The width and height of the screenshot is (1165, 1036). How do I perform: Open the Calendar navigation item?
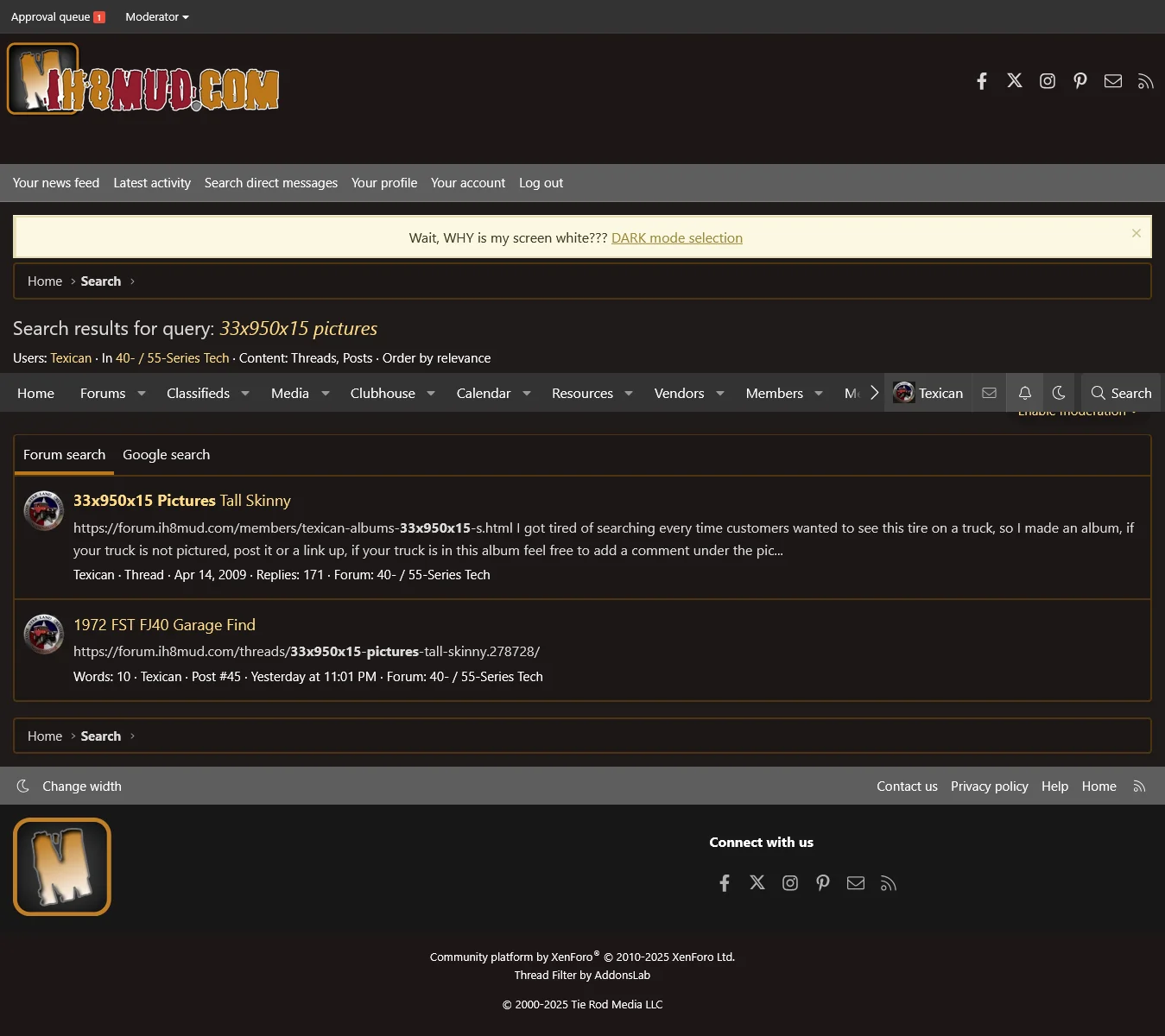pyautogui.click(x=483, y=393)
